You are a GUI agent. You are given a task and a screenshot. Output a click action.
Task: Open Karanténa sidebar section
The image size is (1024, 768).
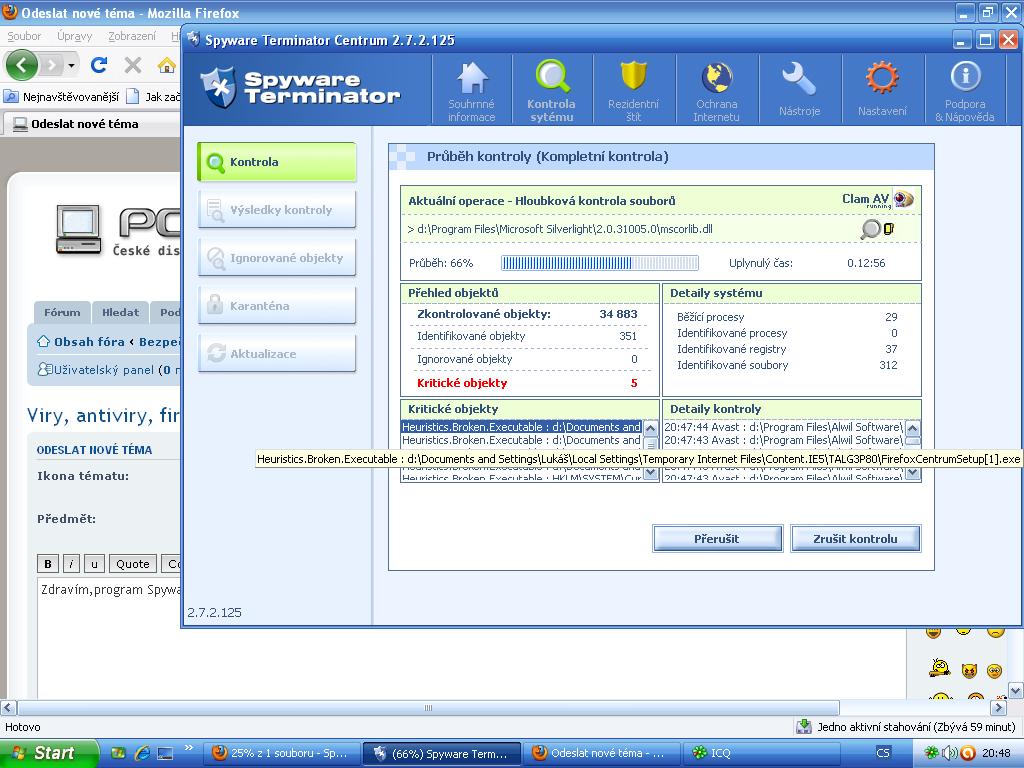277,306
